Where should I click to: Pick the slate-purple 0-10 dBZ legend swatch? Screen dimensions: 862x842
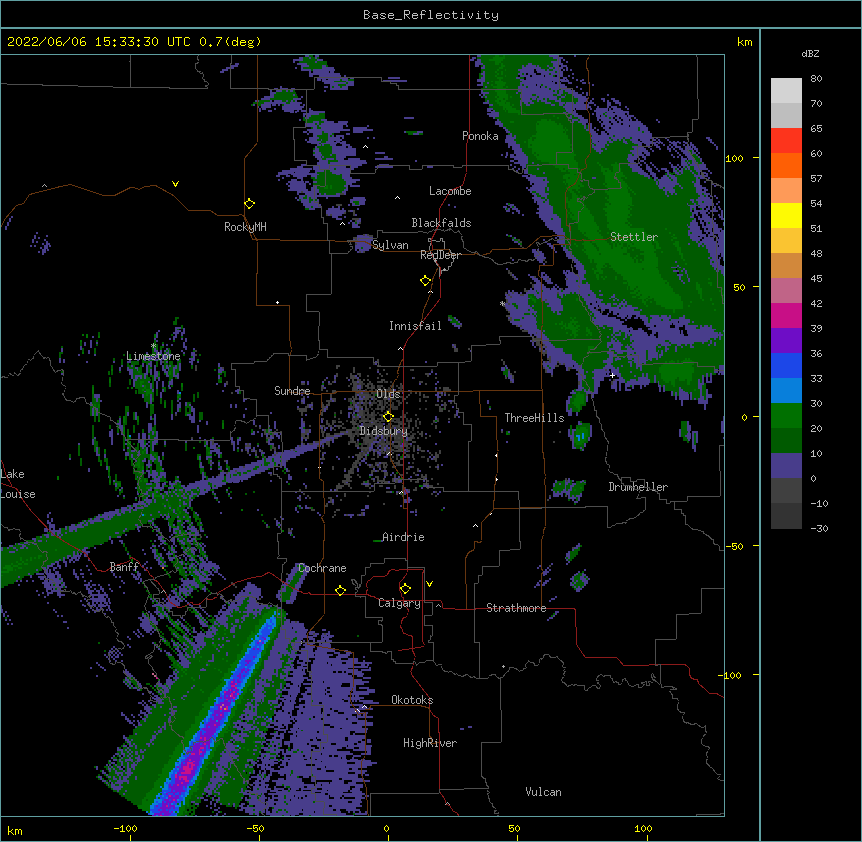tap(786, 466)
